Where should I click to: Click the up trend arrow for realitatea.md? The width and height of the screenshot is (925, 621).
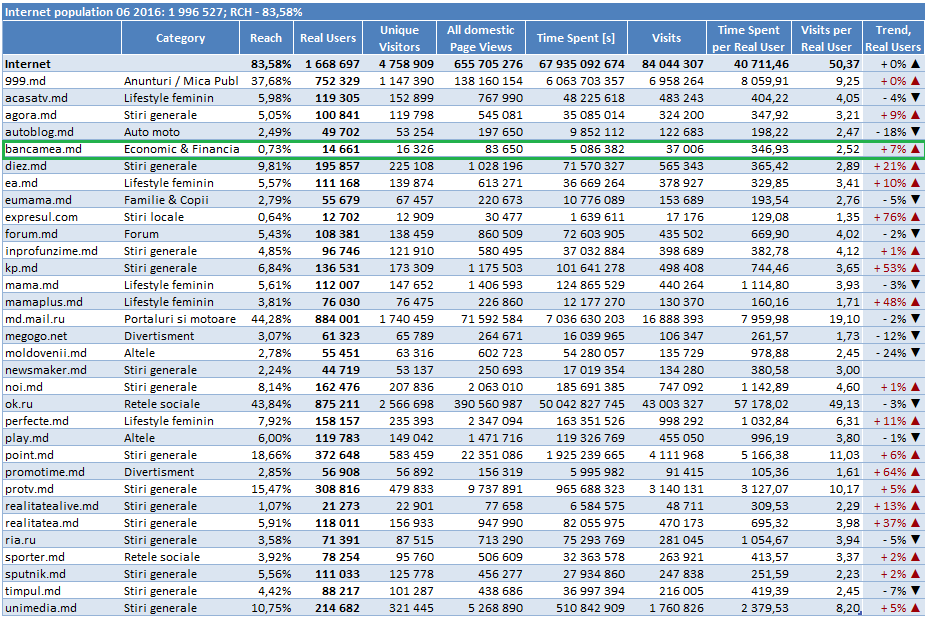[x=915, y=523]
